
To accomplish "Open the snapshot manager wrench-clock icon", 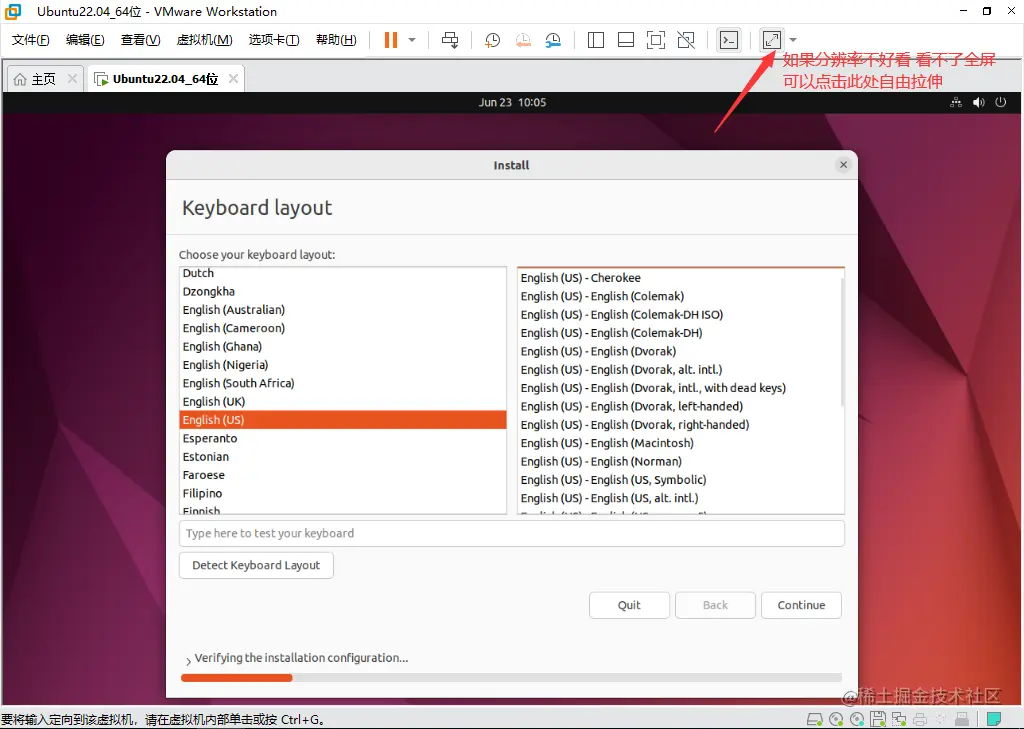I will click(x=553, y=40).
